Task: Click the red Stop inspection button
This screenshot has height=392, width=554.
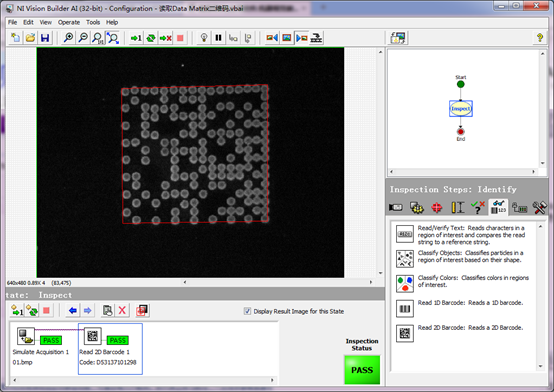Action: click(x=180, y=38)
